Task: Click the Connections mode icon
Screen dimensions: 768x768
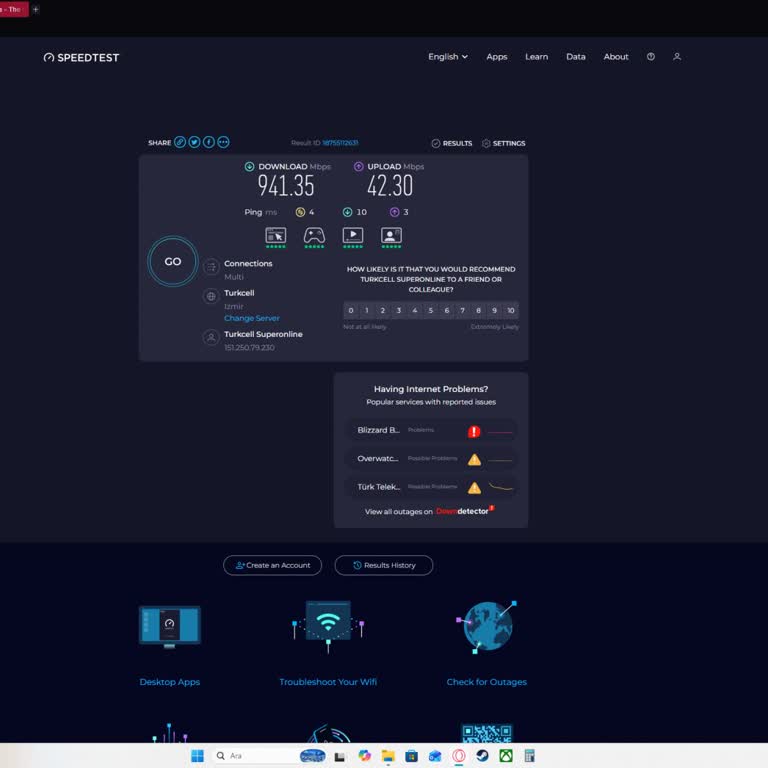Action: [x=211, y=267]
